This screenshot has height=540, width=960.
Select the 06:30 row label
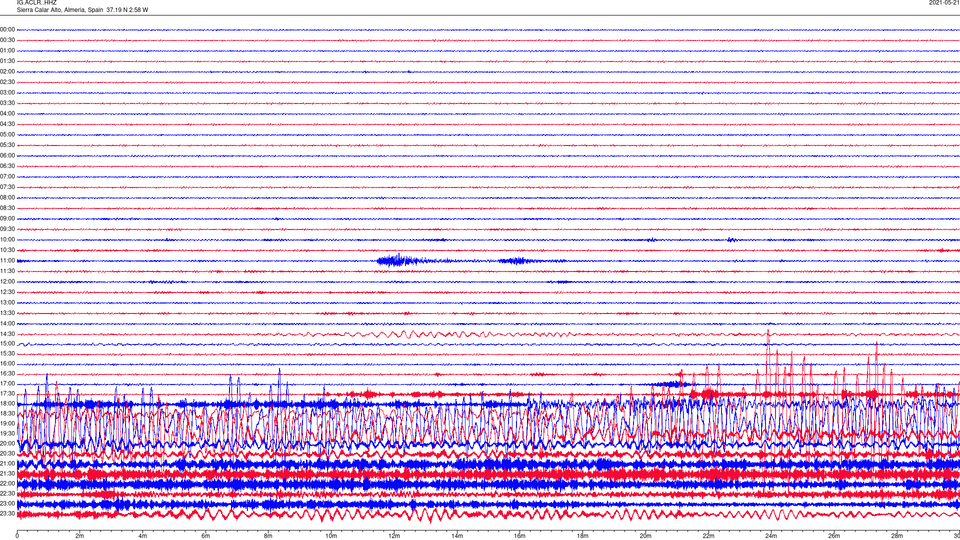coord(7,166)
